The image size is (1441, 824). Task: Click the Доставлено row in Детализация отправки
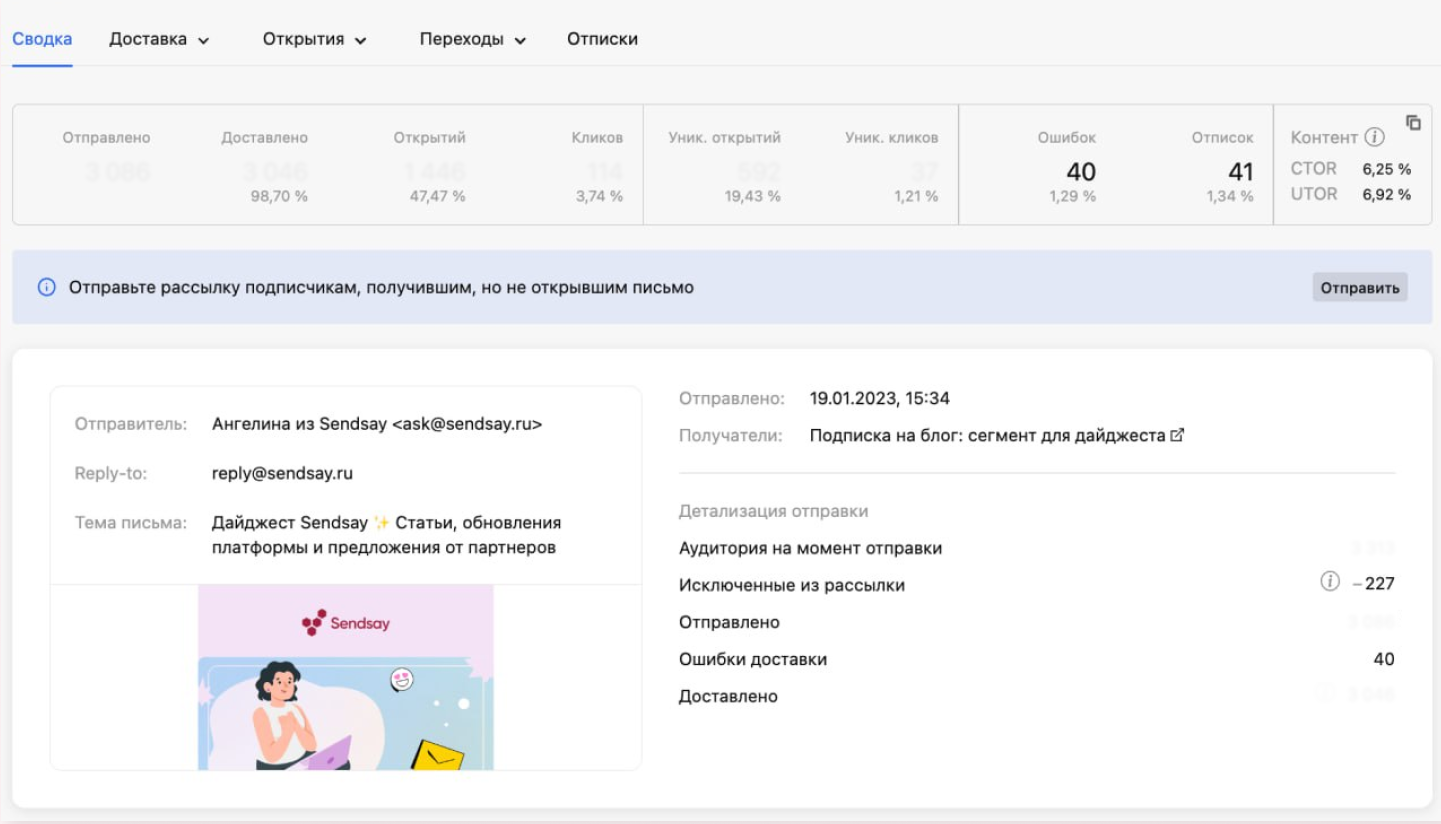pyautogui.click(x=1037, y=696)
